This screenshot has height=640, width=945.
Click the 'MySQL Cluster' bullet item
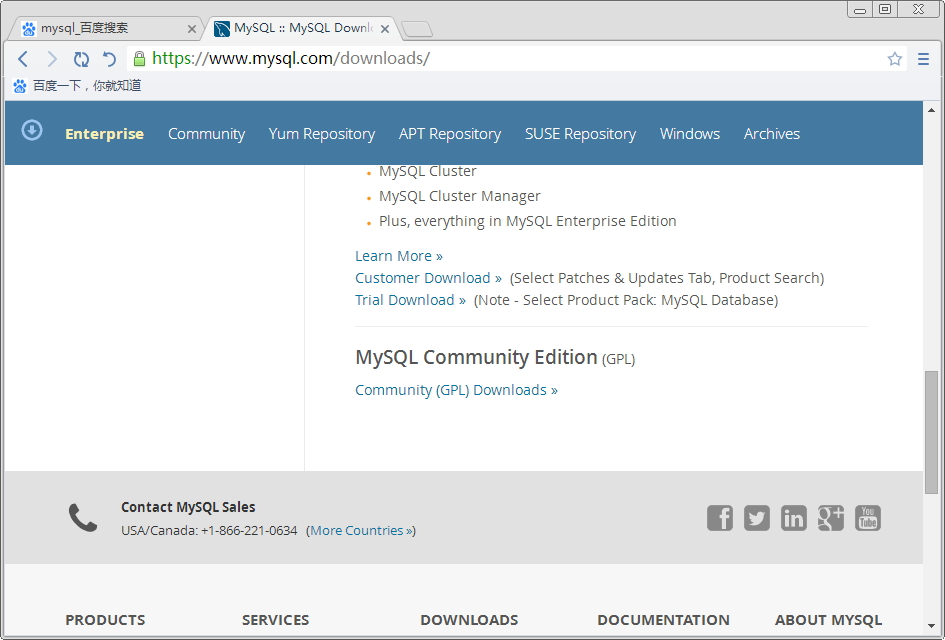pyautogui.click(x=428, y=171)
